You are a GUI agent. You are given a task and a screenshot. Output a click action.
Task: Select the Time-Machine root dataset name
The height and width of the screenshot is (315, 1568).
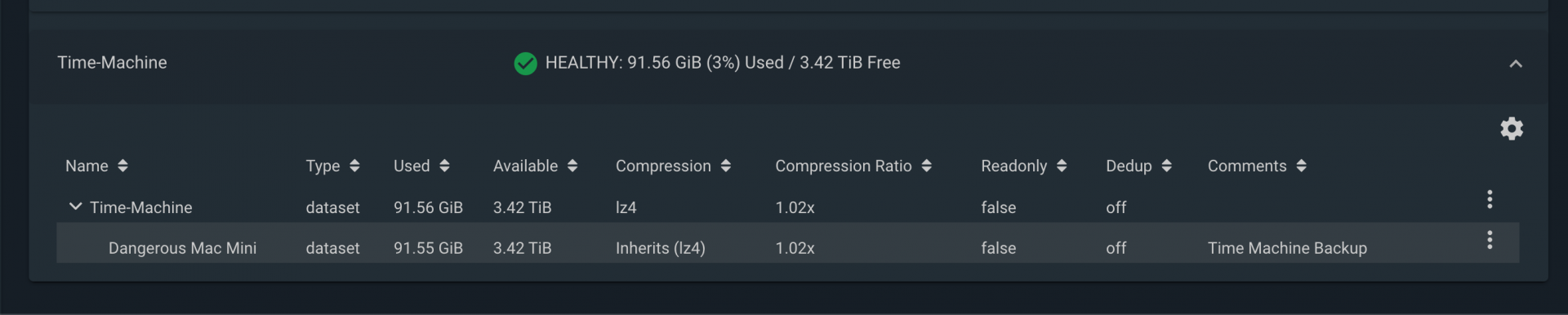coord(140,207)
